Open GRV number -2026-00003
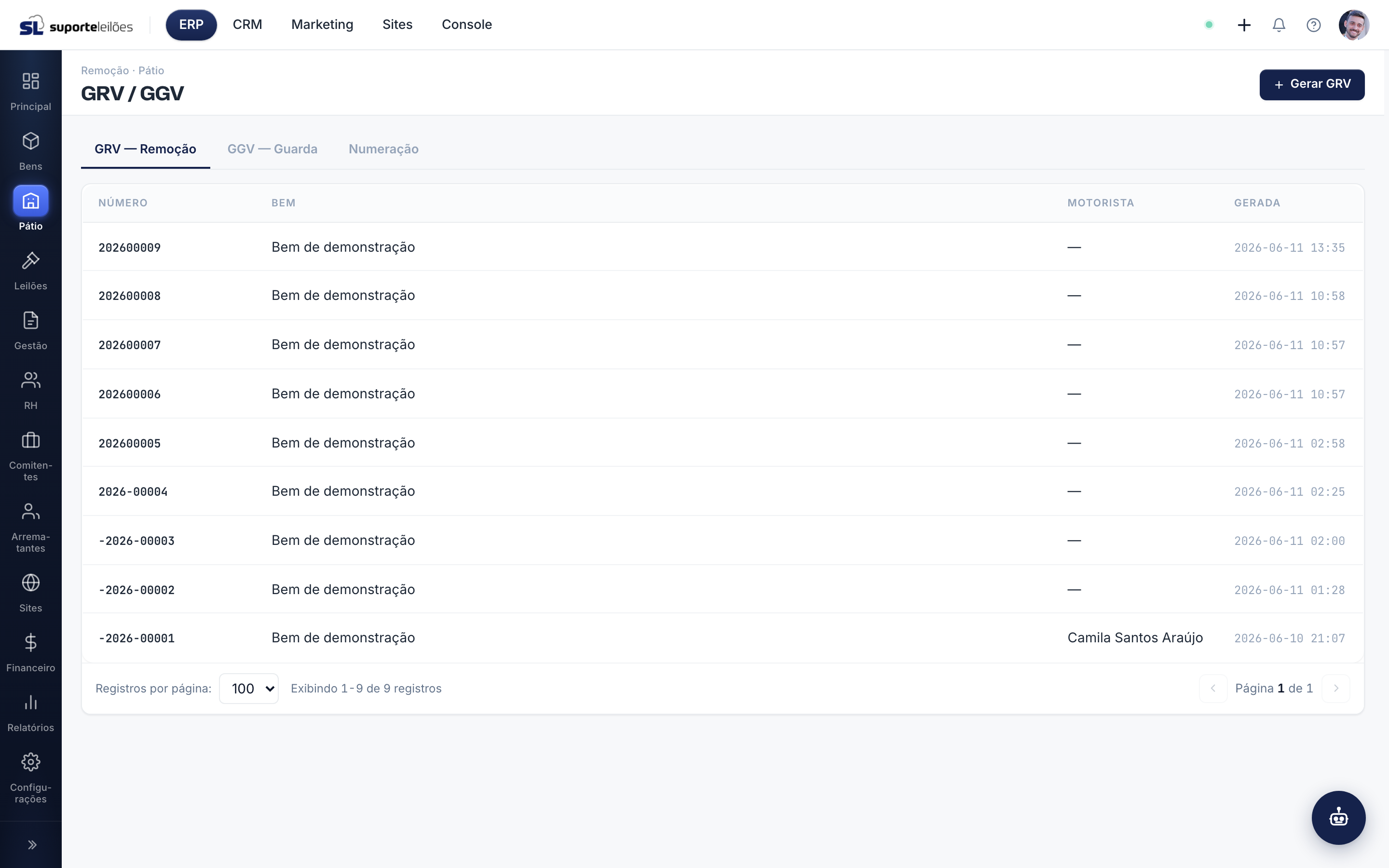1389x868 pixels. click(136, 541)
